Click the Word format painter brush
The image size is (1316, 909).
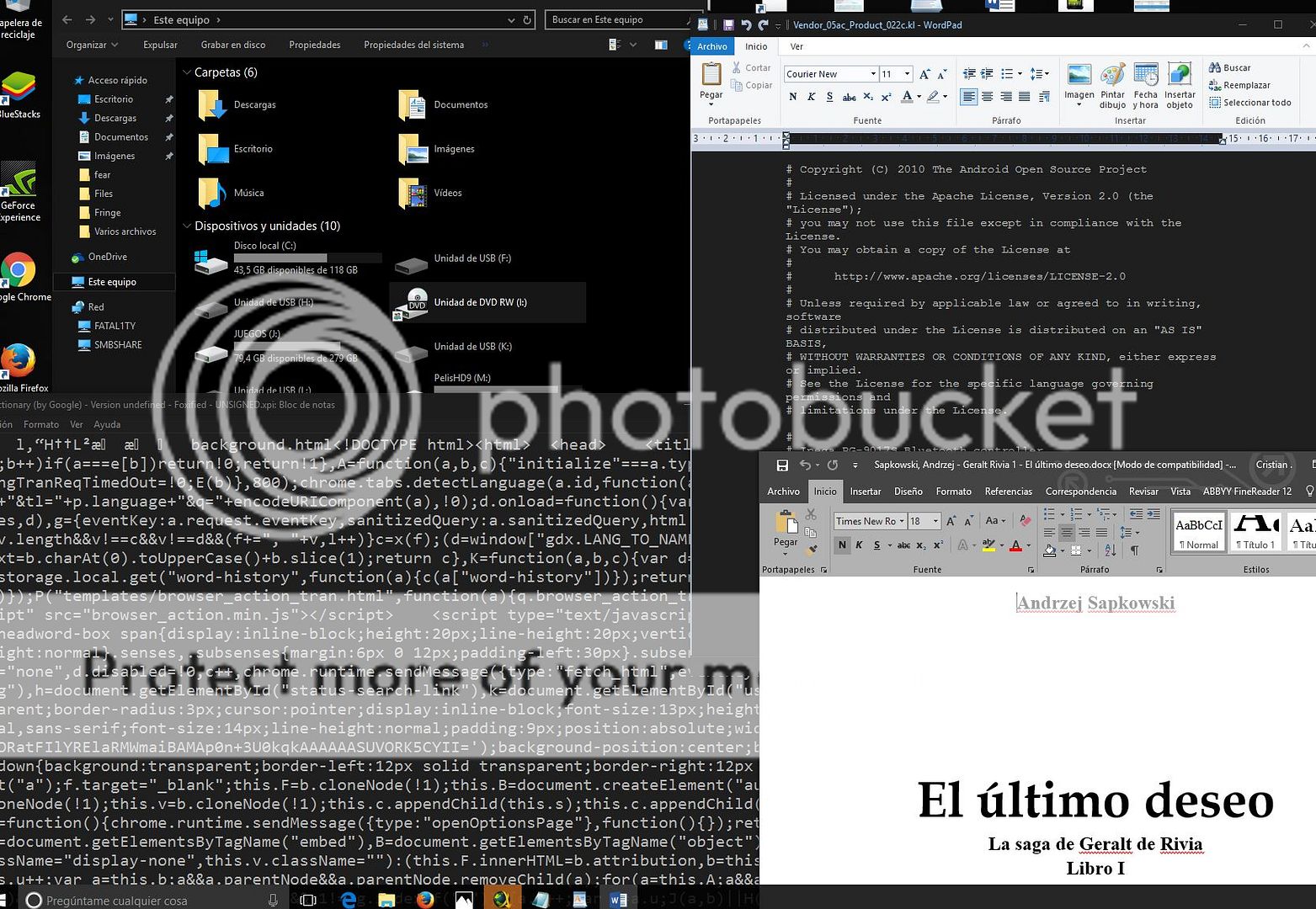click(x=812, y=550)
